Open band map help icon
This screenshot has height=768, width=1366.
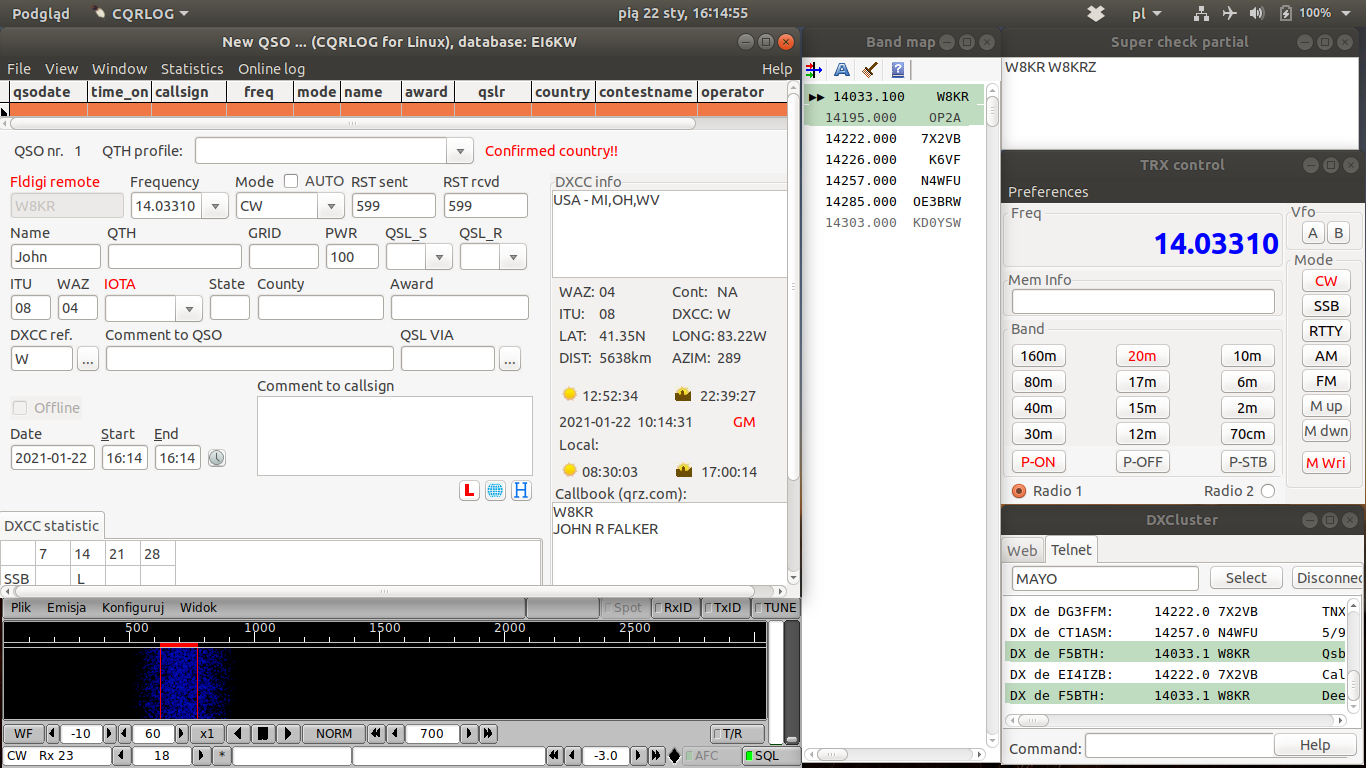(898, 69)
